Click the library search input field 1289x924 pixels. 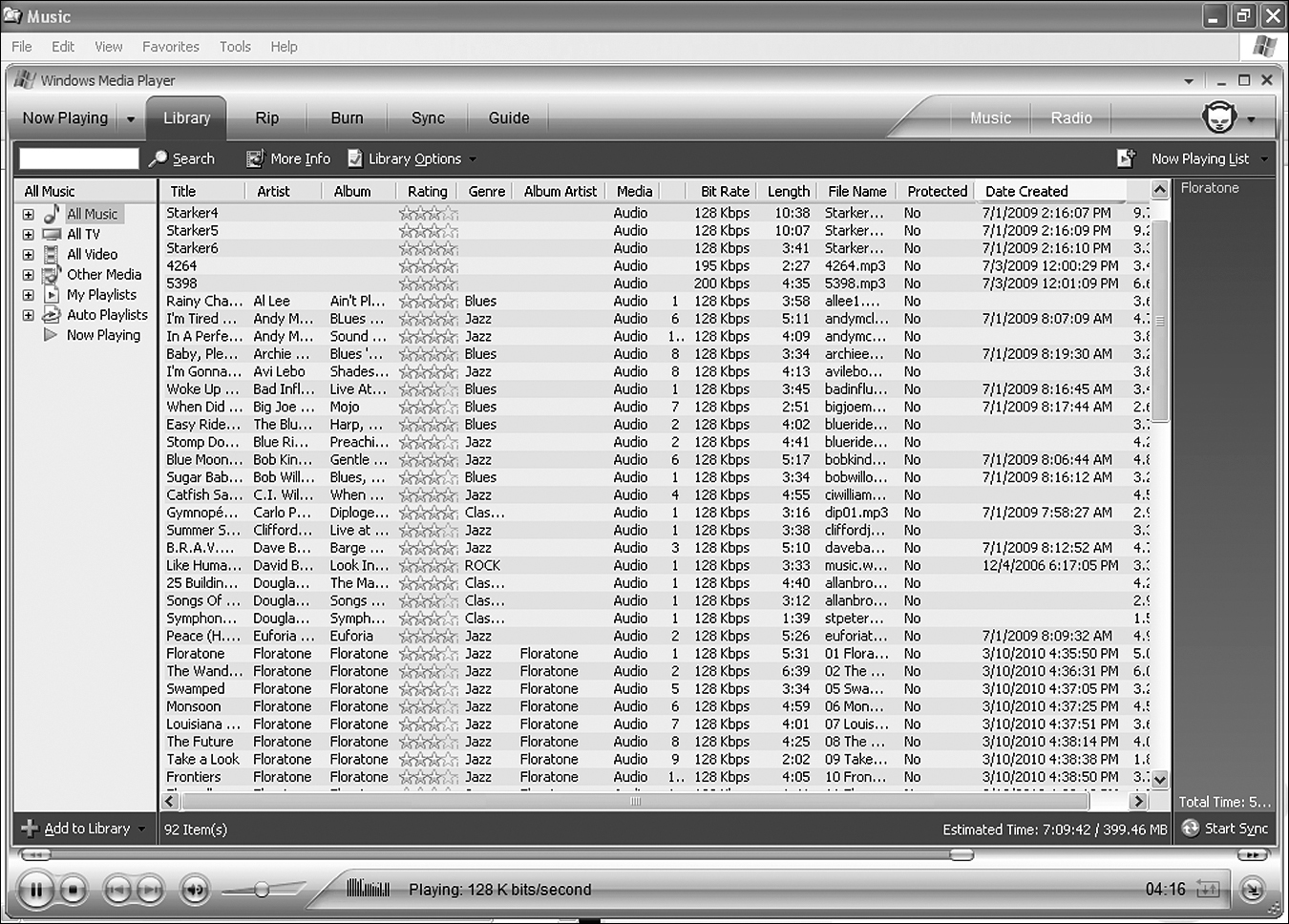[x=79, y=158]
